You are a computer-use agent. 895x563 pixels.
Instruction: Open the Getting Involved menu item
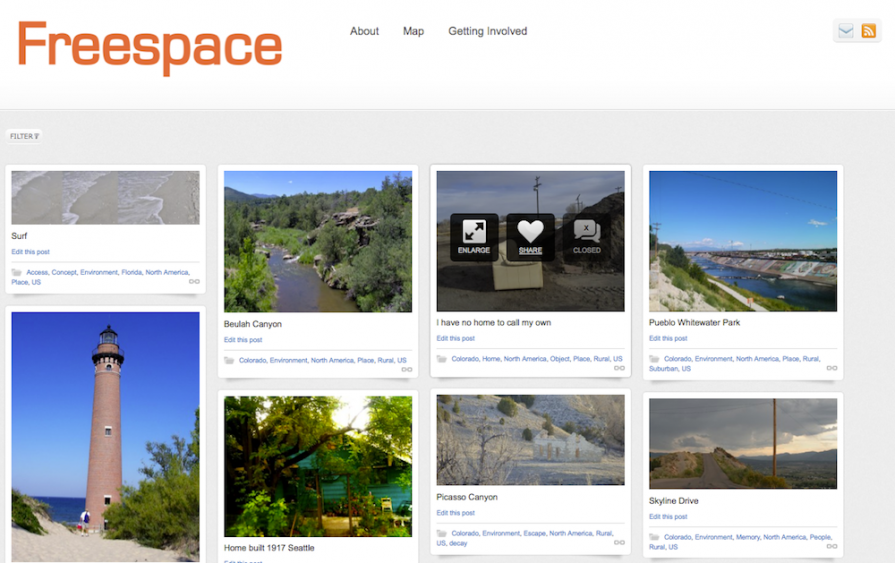pyautogui.click(x=487, y=31)
